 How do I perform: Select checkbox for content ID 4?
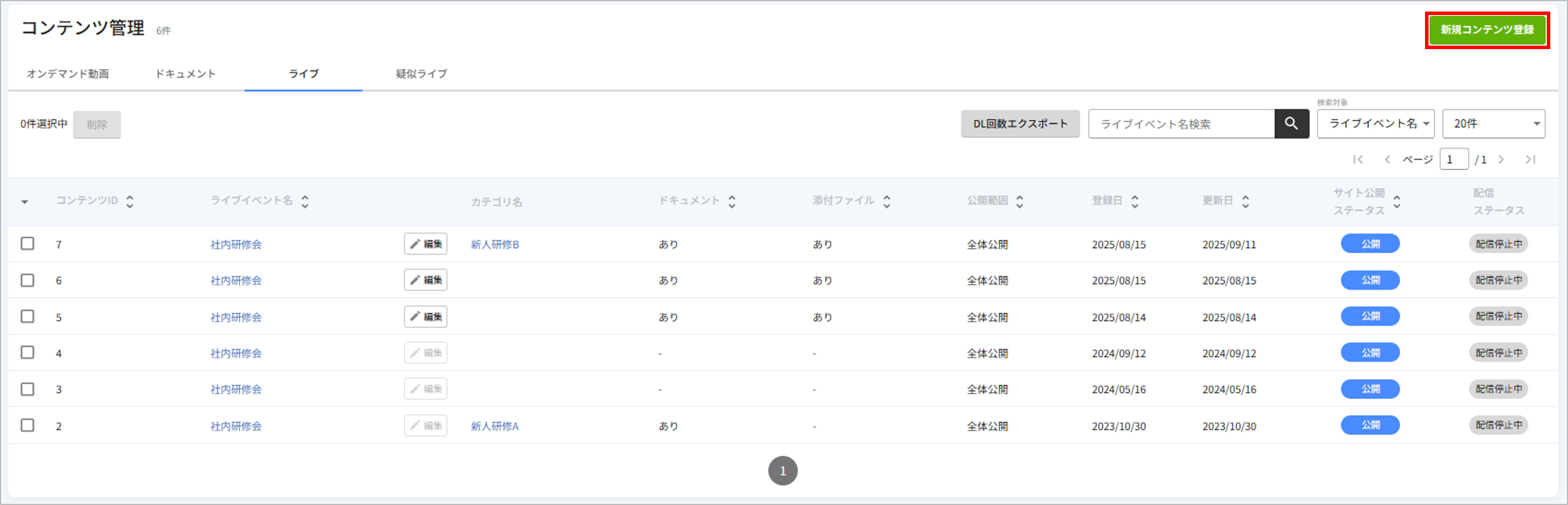(x=27, y=353)
